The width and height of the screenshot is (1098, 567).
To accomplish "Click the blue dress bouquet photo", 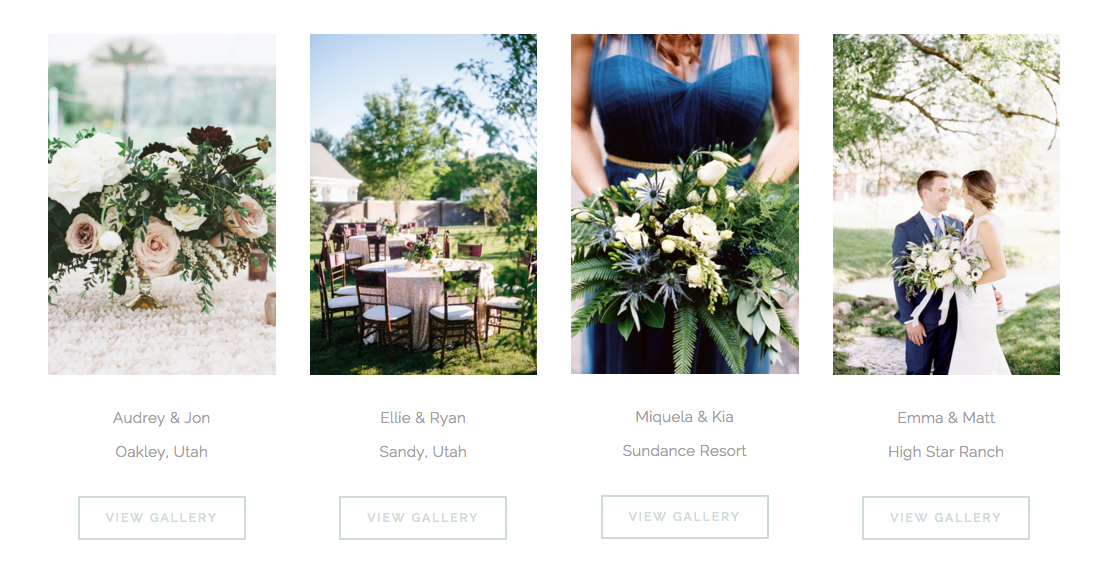I will pyautogui.click(x=685, y=204).
